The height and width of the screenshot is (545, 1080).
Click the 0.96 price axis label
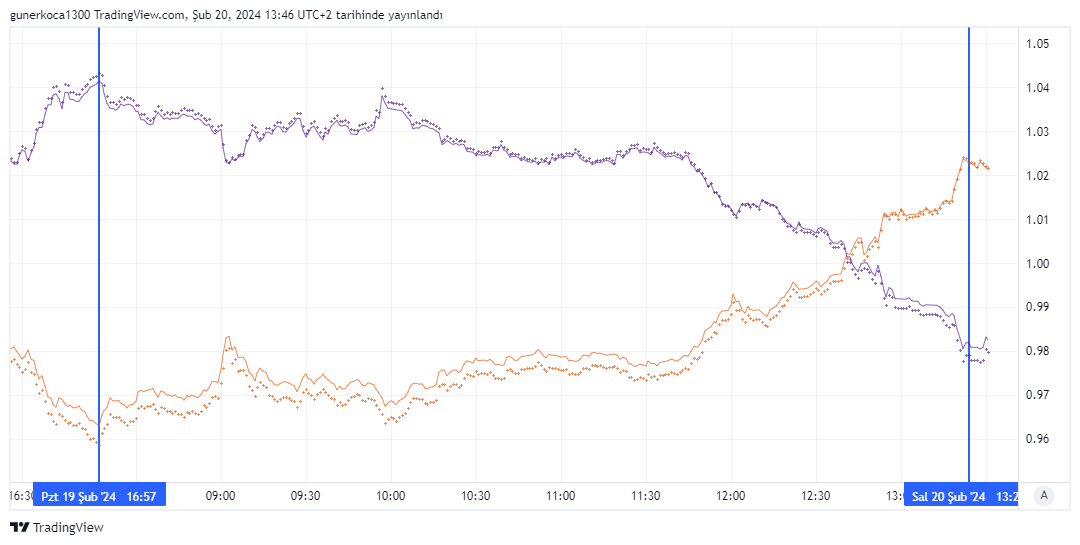point(1037,439)
